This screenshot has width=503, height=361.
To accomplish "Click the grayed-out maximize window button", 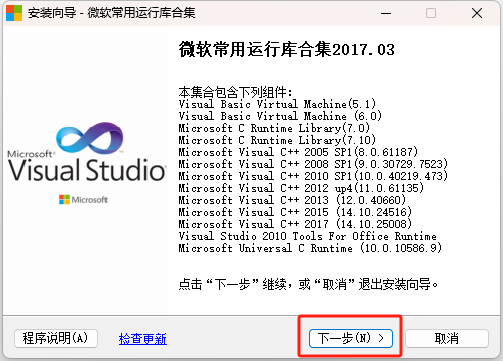I will pyautogui.click(x=431, y=13).
